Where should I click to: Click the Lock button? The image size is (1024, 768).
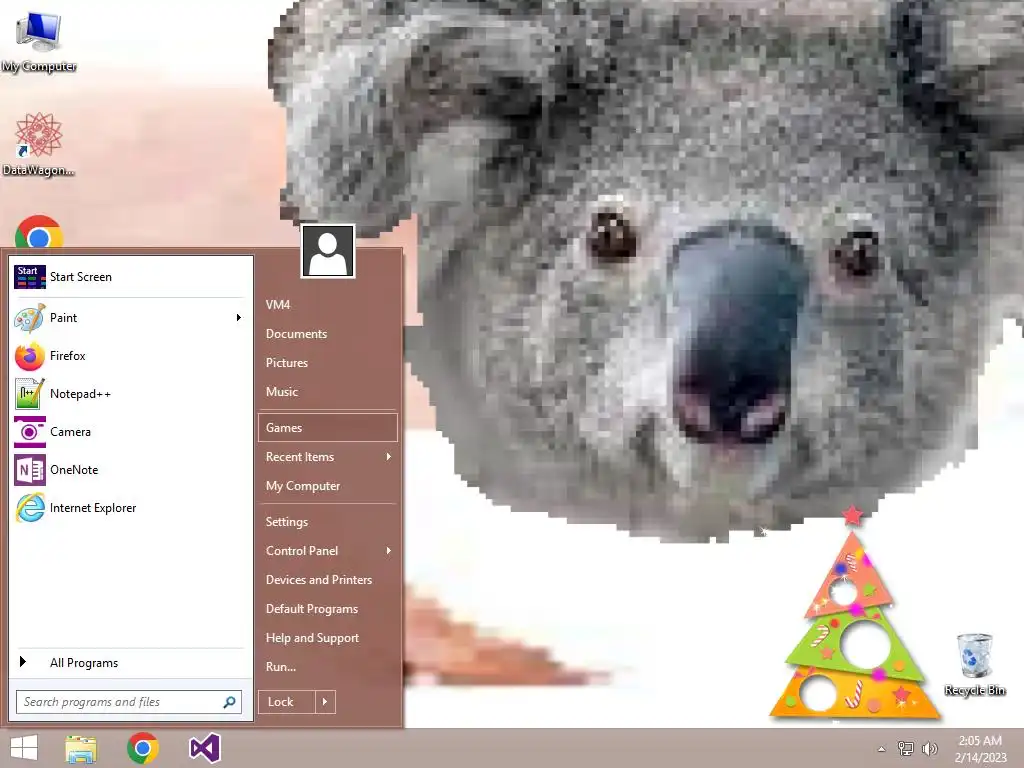pyautogui.click(x=287, y=702)
